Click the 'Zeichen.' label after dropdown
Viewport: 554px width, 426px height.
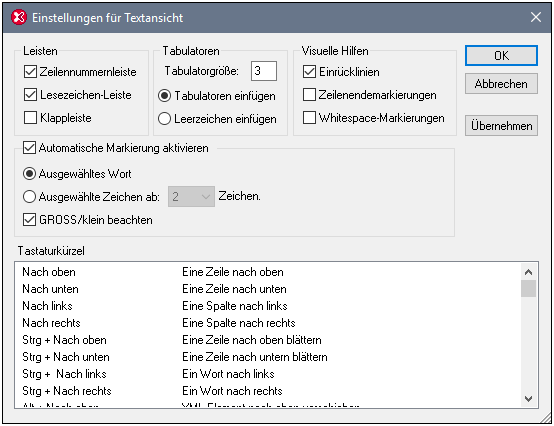click(240, 196)
